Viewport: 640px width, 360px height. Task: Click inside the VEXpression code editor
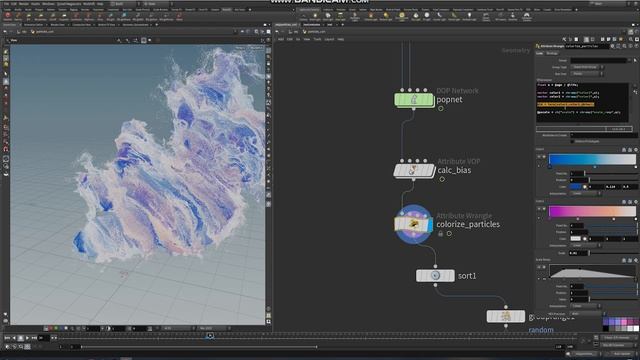point(582,102)
